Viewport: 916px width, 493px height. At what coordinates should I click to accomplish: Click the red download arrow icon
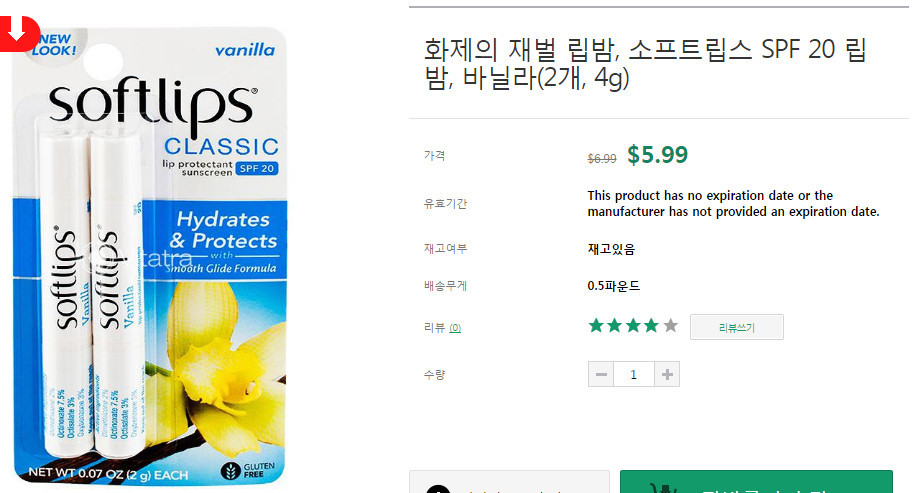pos(19,33)
